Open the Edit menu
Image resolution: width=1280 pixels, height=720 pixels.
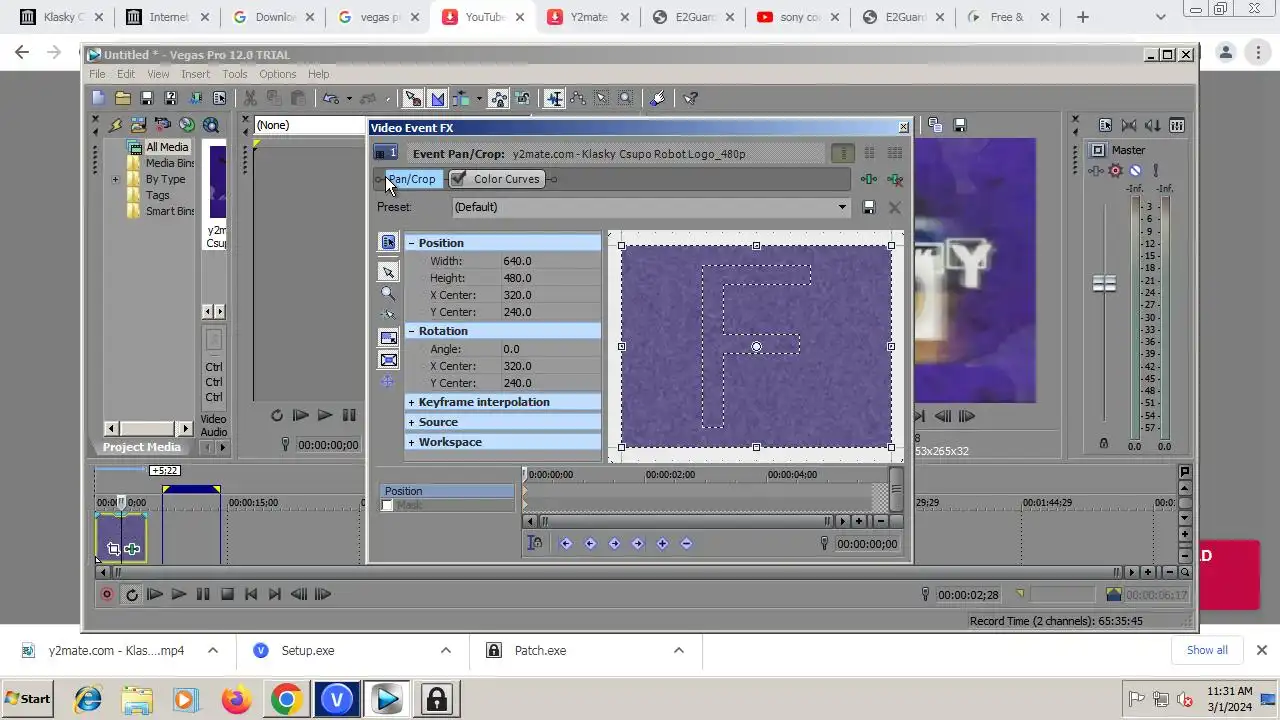coord(126,74)
